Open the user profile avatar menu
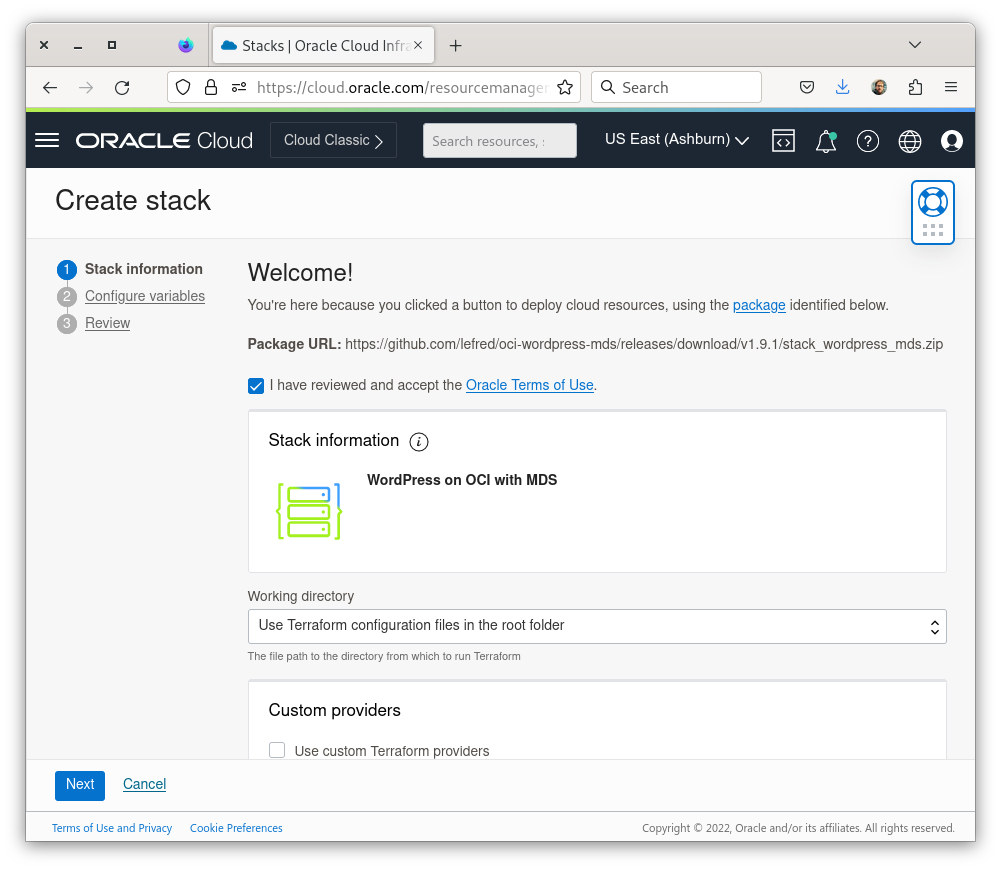Viewport: 1001px width, 870px height. click(x=951, y=140)
